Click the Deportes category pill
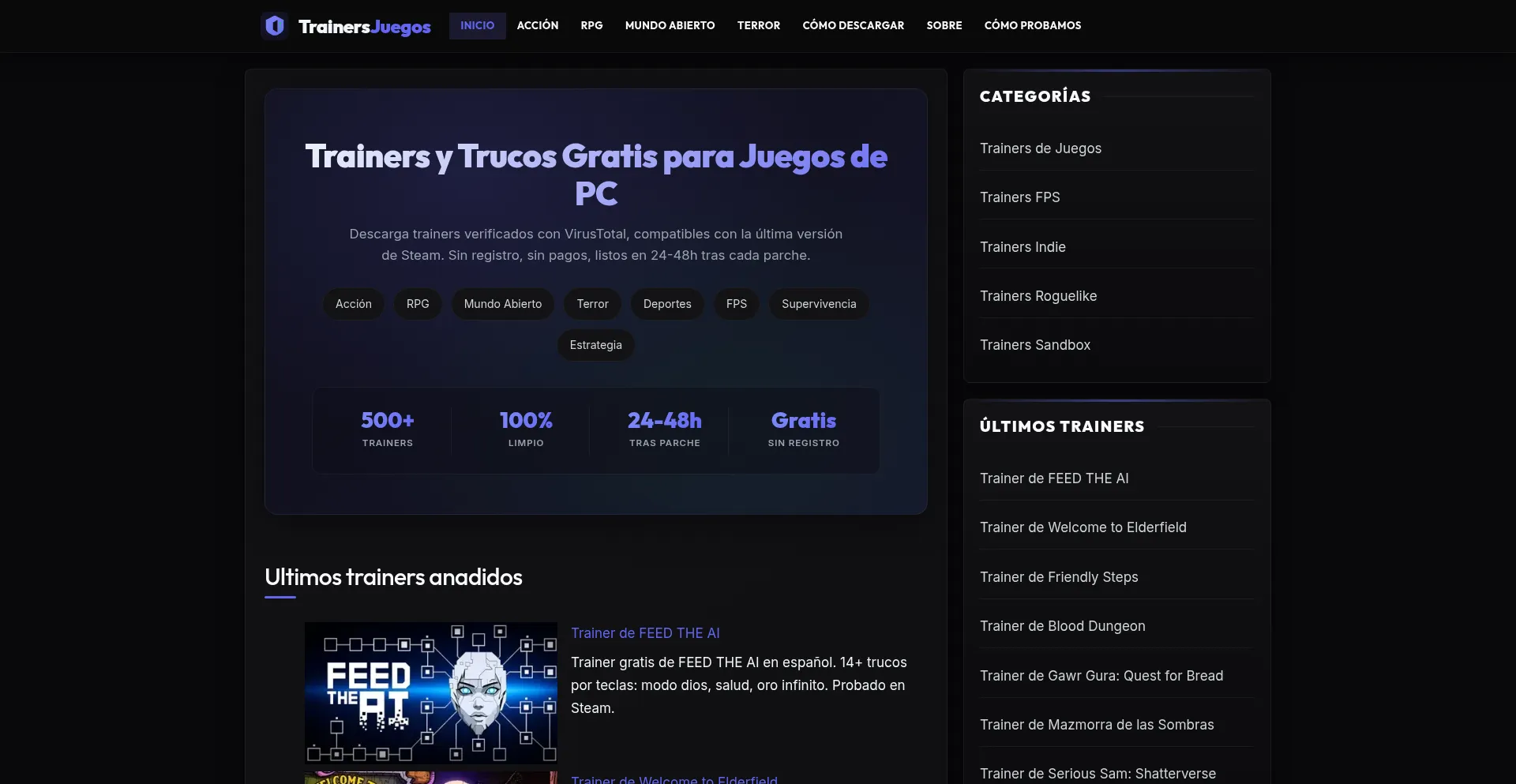The image size is (1516, 784). click(x=667, y=304)
